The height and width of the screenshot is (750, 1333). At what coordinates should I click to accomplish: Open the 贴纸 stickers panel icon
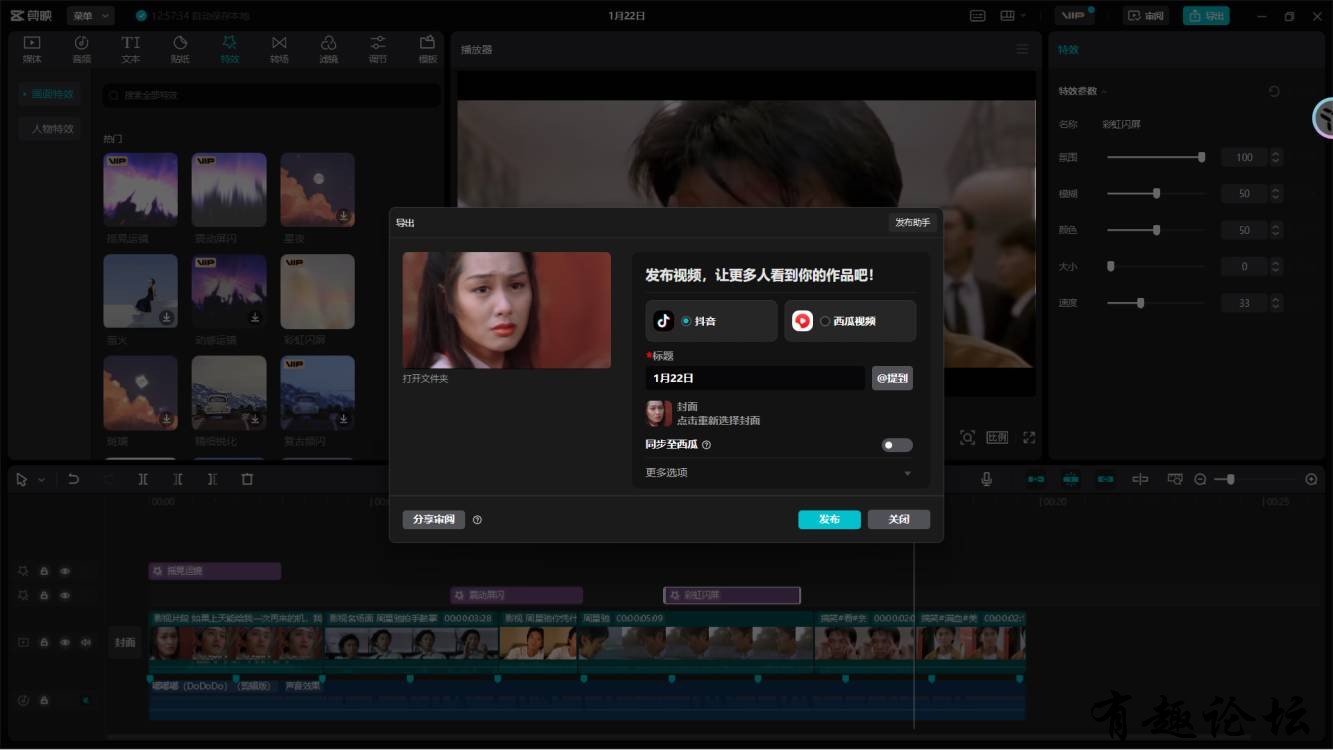click(180, 49)
